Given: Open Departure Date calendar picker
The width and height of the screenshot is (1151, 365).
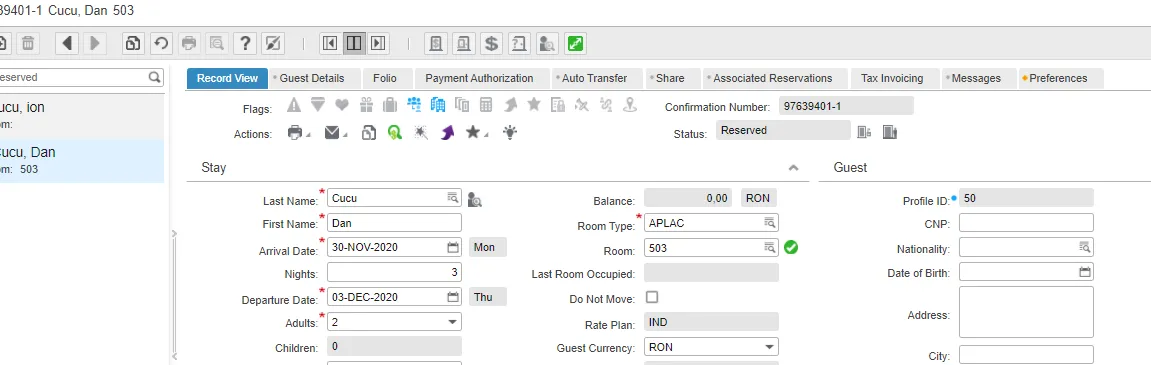Looking at the screenshot, I should [453, 297].
